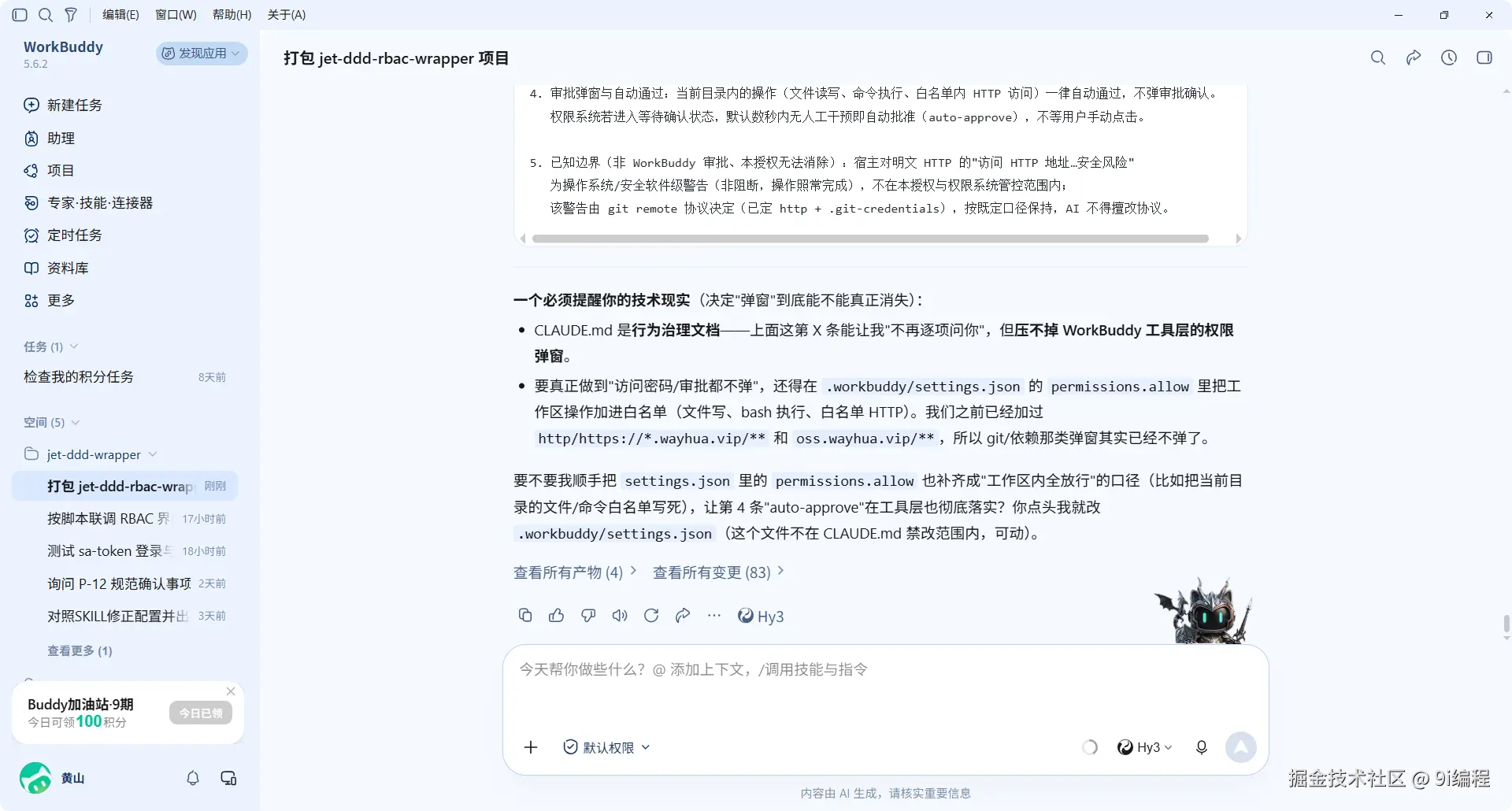The height and width of the screenshot is (811, 1512).
Task: Open the task 检查我的积分任务
Action: click(124, 376)
